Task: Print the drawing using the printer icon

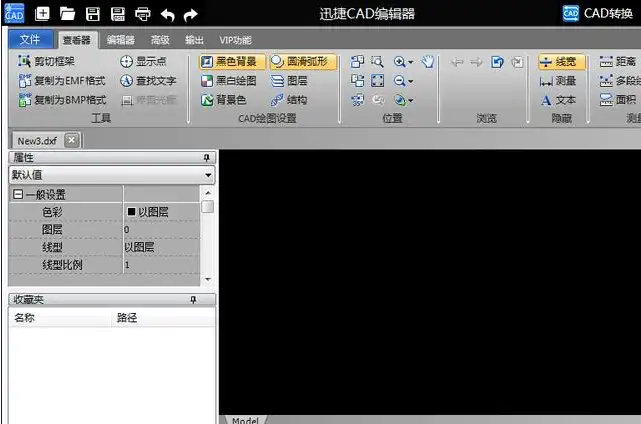Action: click(x=143, y=14)
